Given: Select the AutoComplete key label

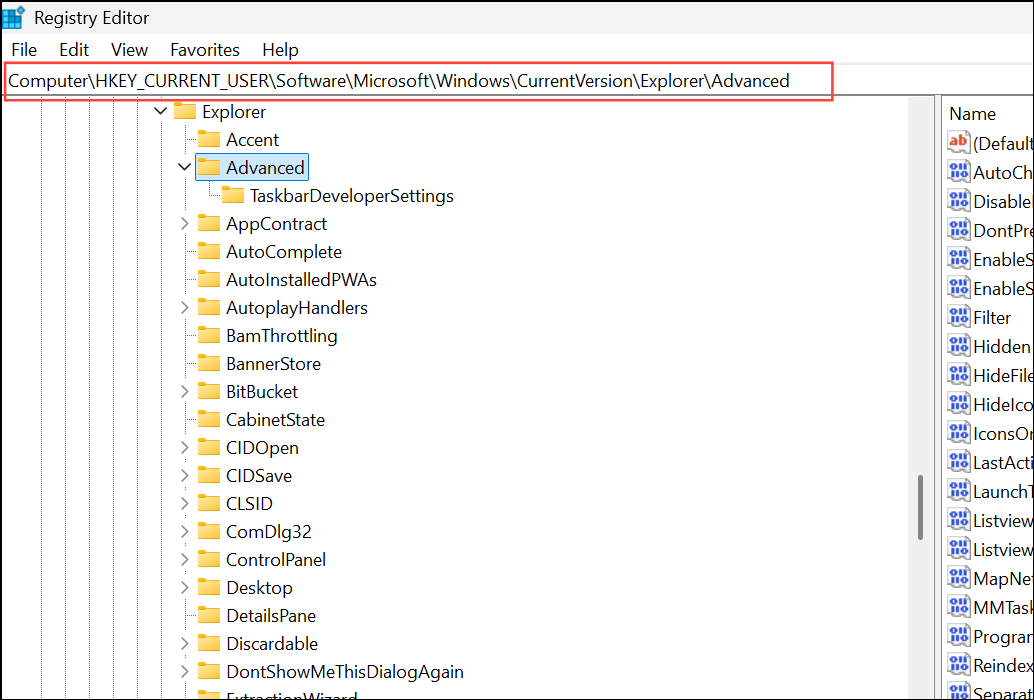Looking at the screenshot, I should click(x=284, y=252).
